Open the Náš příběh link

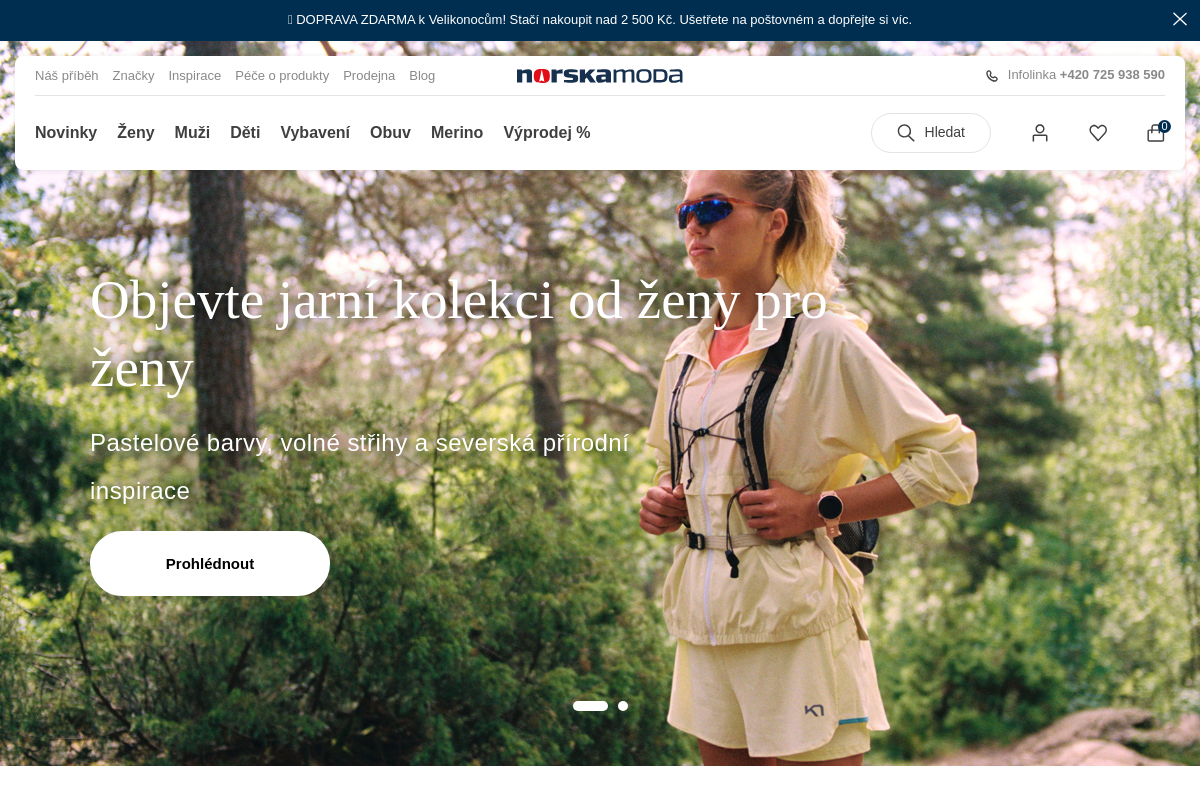67,76
